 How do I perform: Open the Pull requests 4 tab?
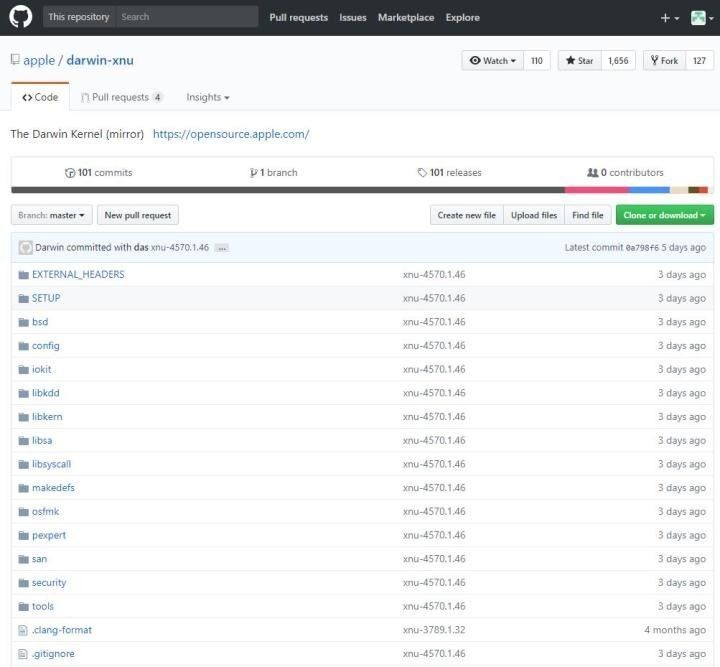[122, 97]
